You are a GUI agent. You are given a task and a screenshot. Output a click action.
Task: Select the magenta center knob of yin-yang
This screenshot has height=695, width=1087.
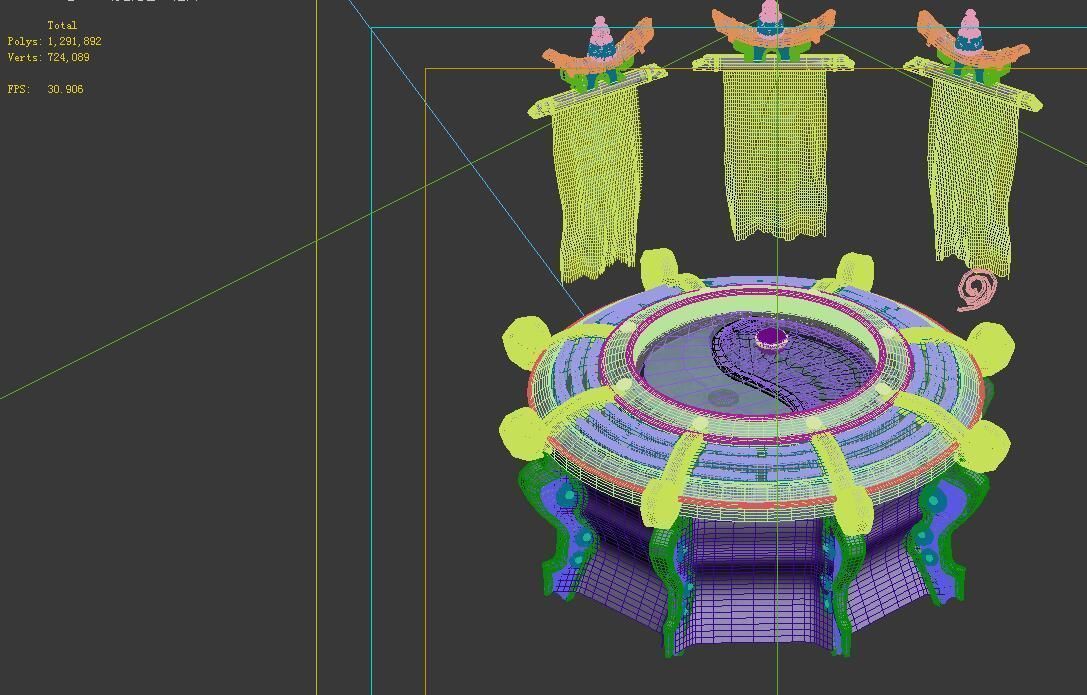771,338
